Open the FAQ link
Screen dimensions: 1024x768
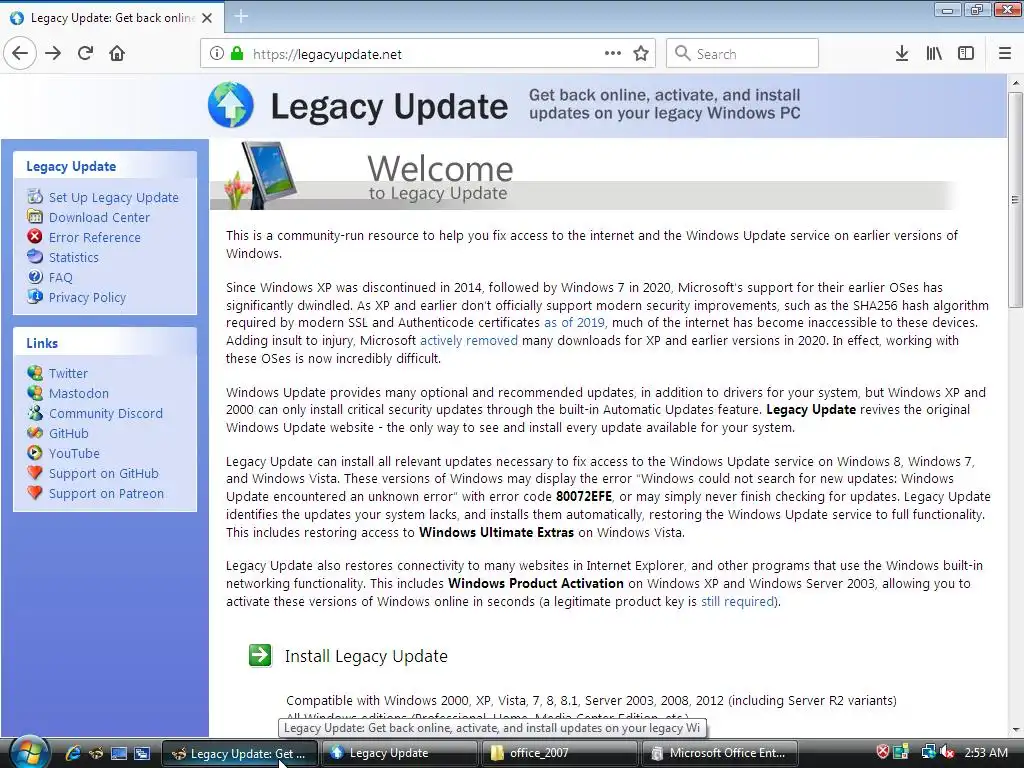pos(61,278)
